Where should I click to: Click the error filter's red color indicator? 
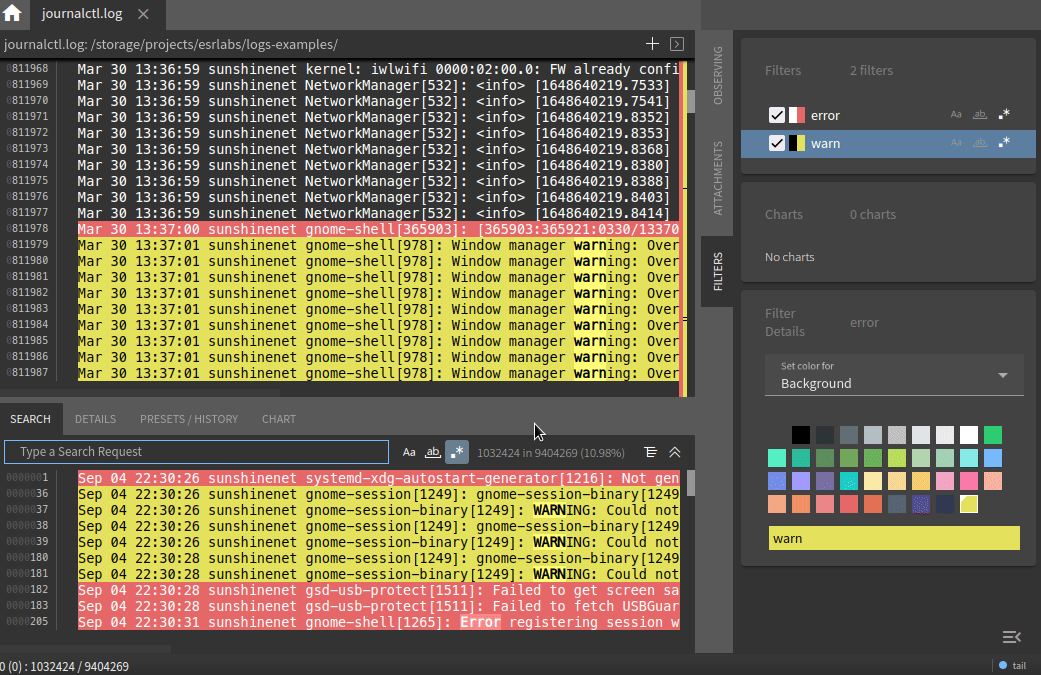(797, 115)
